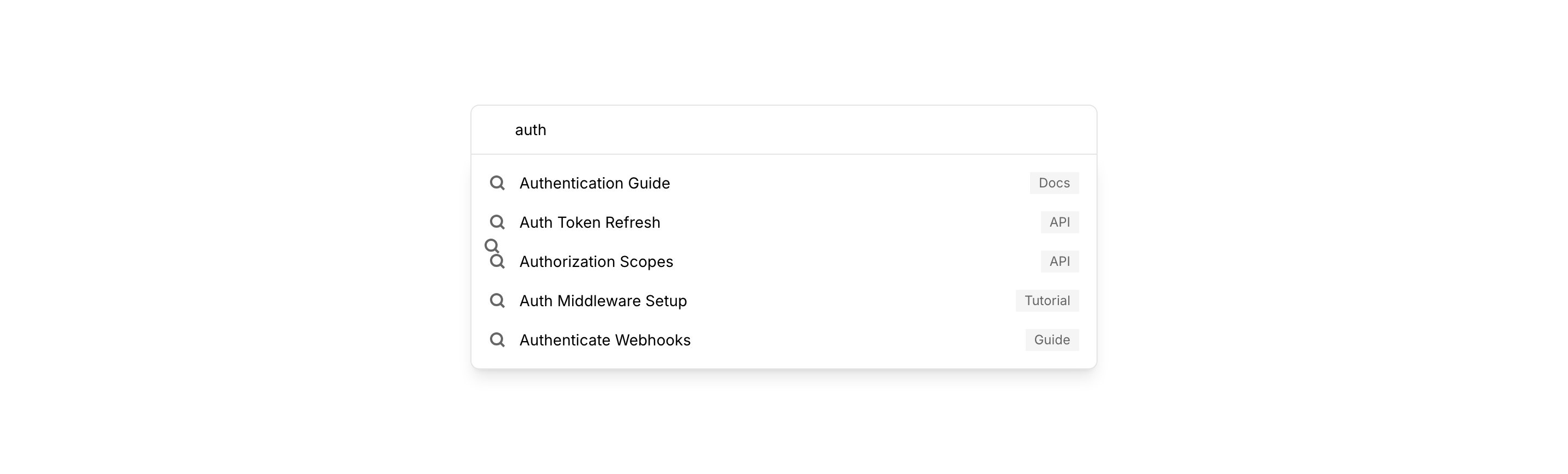Click the Docs tag on Authentication Guide
This screenshot has height=474, width=1568.
[x=1053, y=183]
